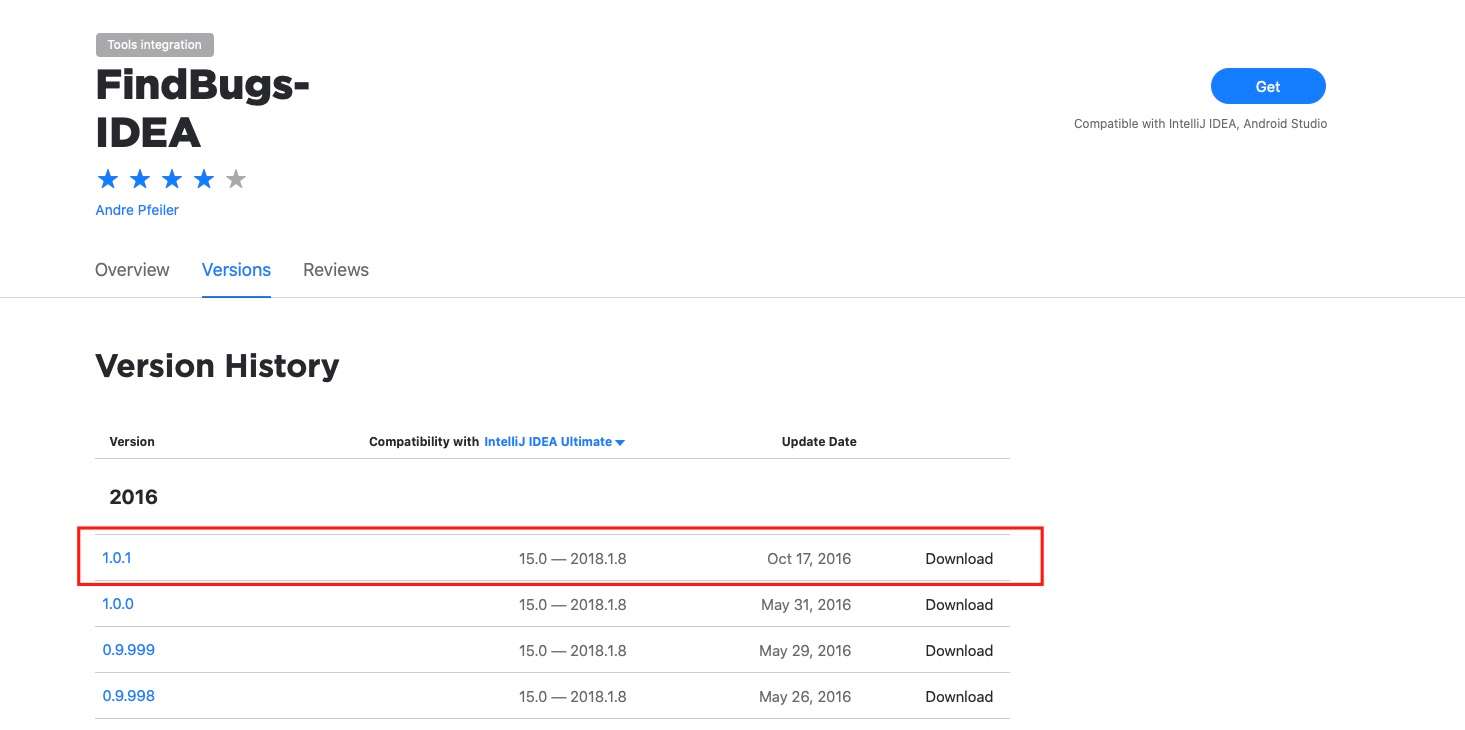Viewport: 1465px width, 730px height.
Task: Click the Version History heading
Action: coord(217,366)
